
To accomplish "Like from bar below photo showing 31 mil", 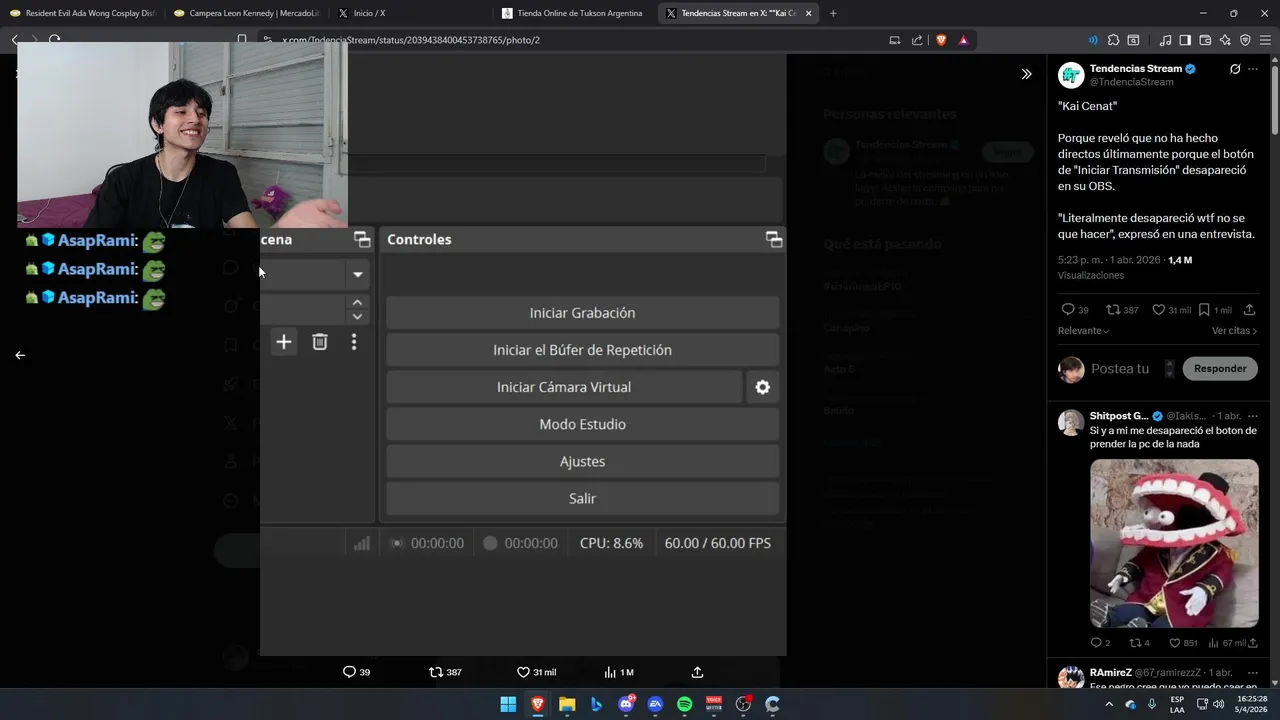I will point(536,672).
